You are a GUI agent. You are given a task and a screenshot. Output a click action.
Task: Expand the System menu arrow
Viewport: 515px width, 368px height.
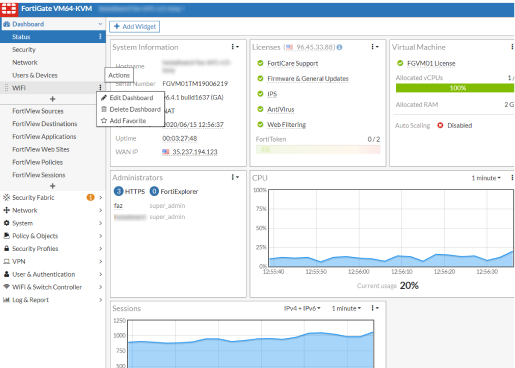click(100, 223)
